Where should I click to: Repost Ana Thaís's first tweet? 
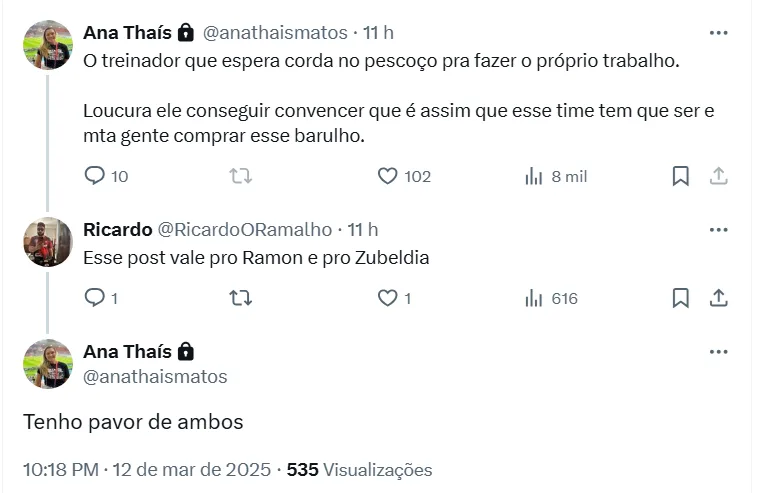(x=241, y=177)
